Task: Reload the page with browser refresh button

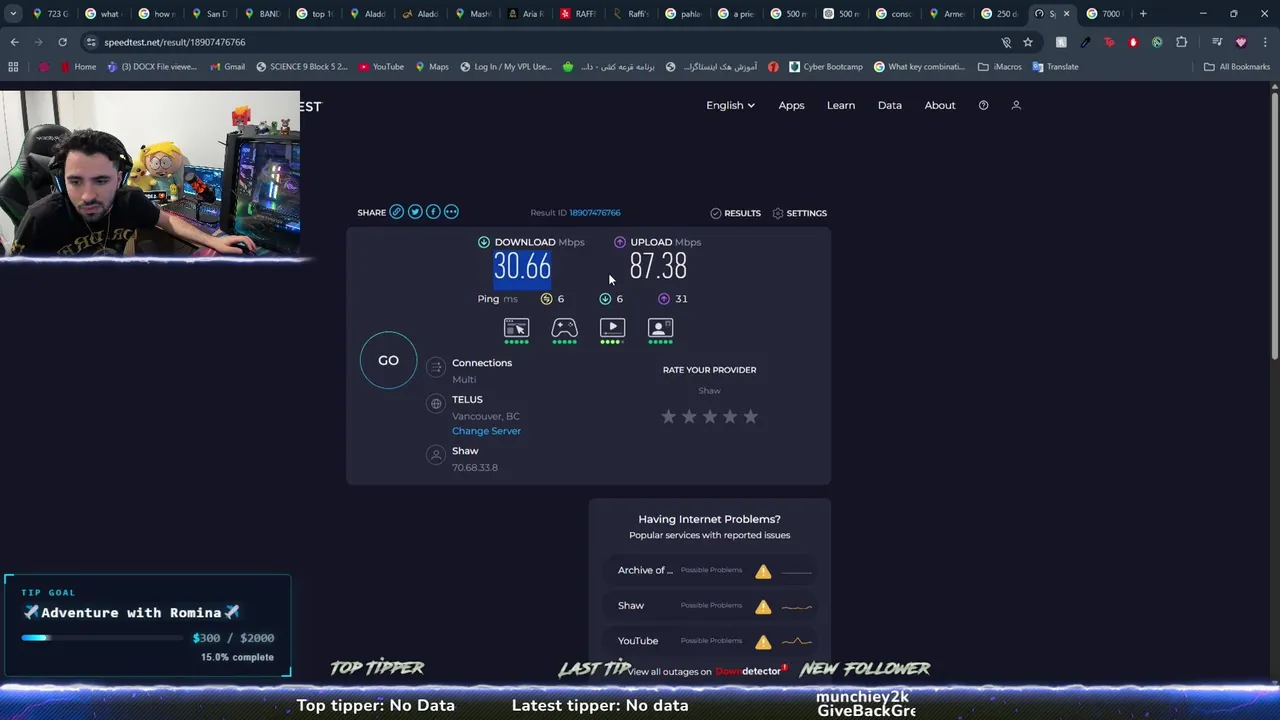Action: pyautogui.click(x=62, y=42)
